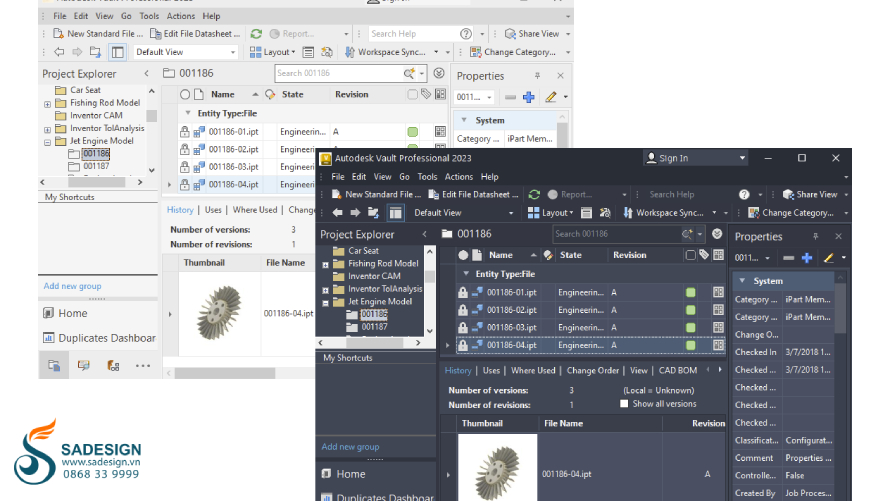The image size is (890, 501).
Task: Click forward arrow in dark window navigation
Action: click(355, 213)
